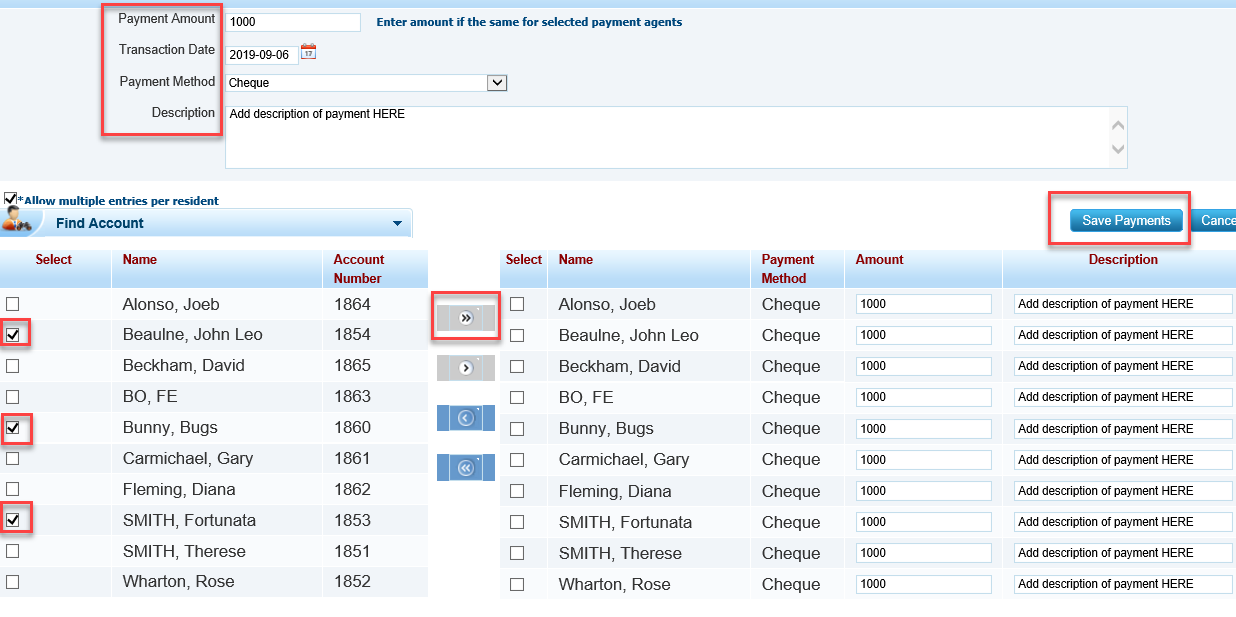Click the description box scroll down arrow
This screenshot has width=1236, height=617.
pos(1118,150)
